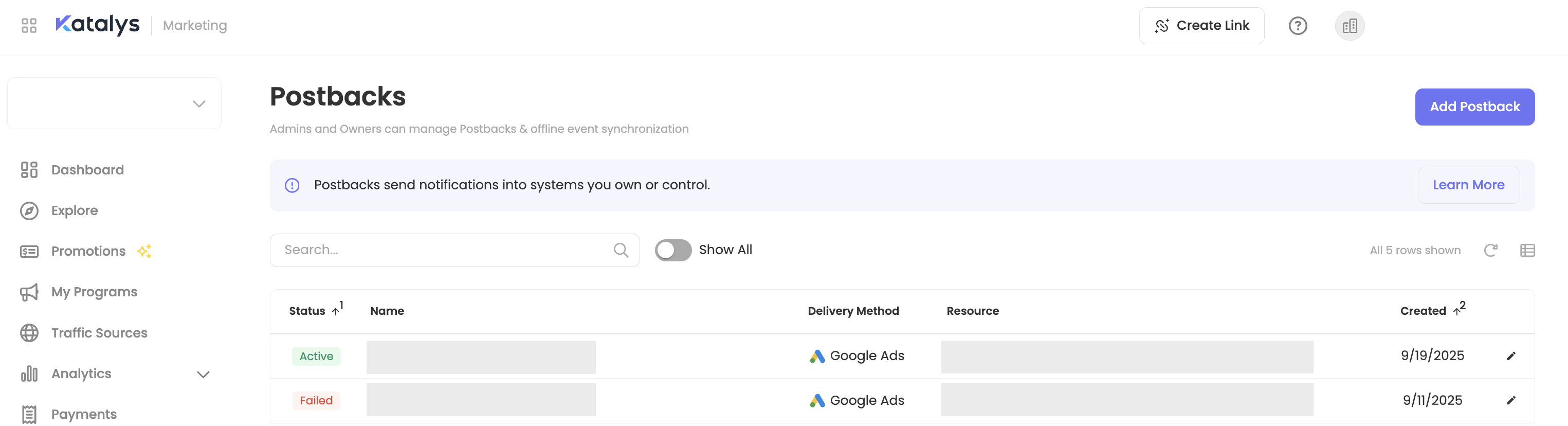Open the organization account avatar icon
The image size is (1568, 426).
1349,26
